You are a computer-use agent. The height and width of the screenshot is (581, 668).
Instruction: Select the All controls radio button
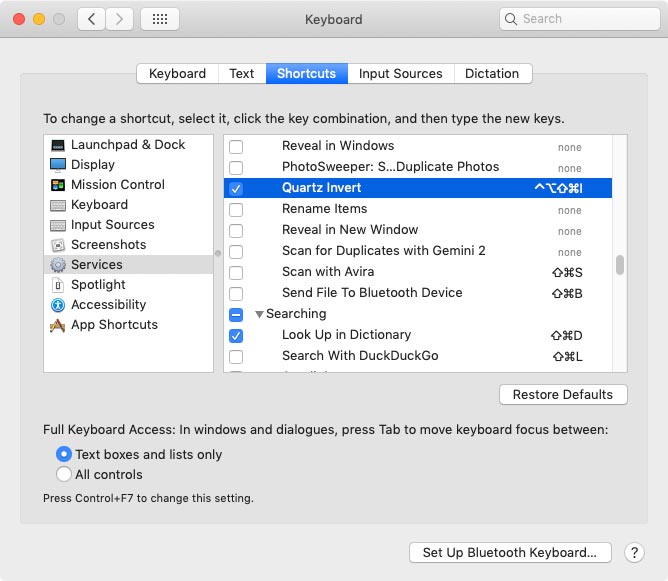coord(64,474)
